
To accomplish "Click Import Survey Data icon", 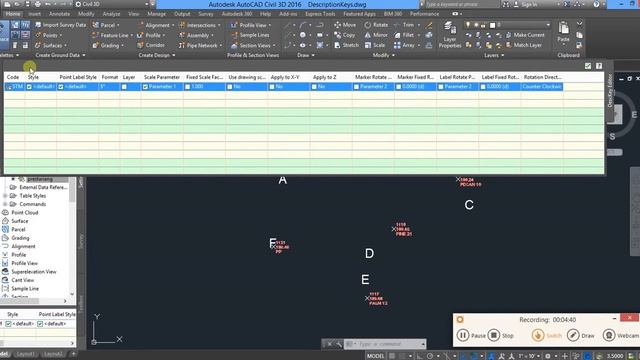I will (x=38, y=25).
